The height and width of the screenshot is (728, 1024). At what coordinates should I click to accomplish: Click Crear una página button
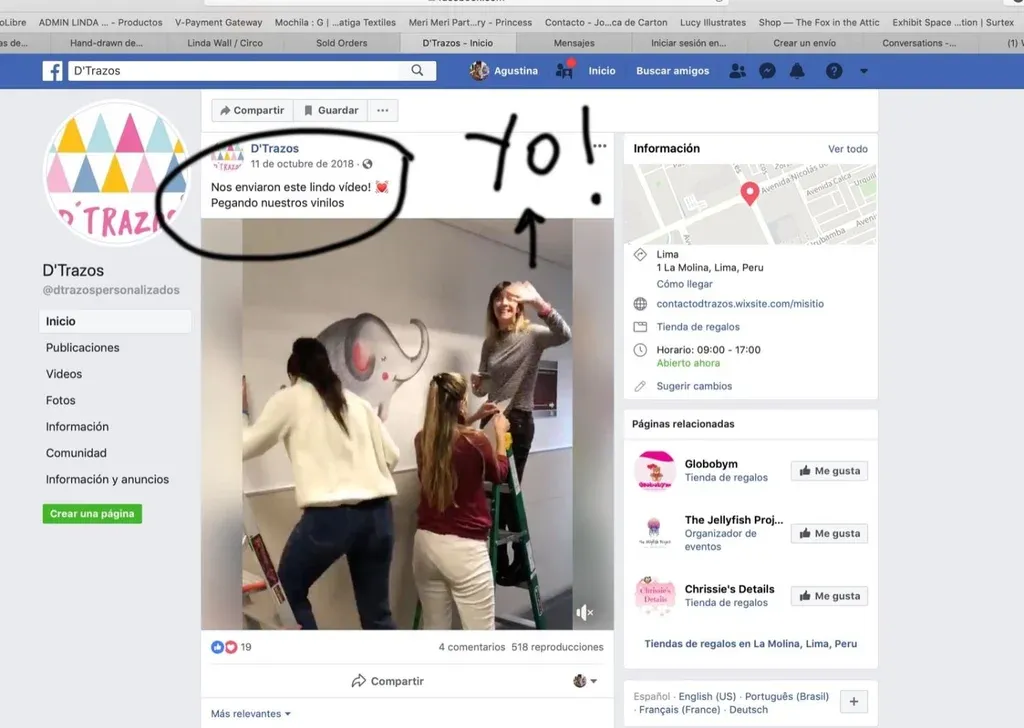(92, 514)
